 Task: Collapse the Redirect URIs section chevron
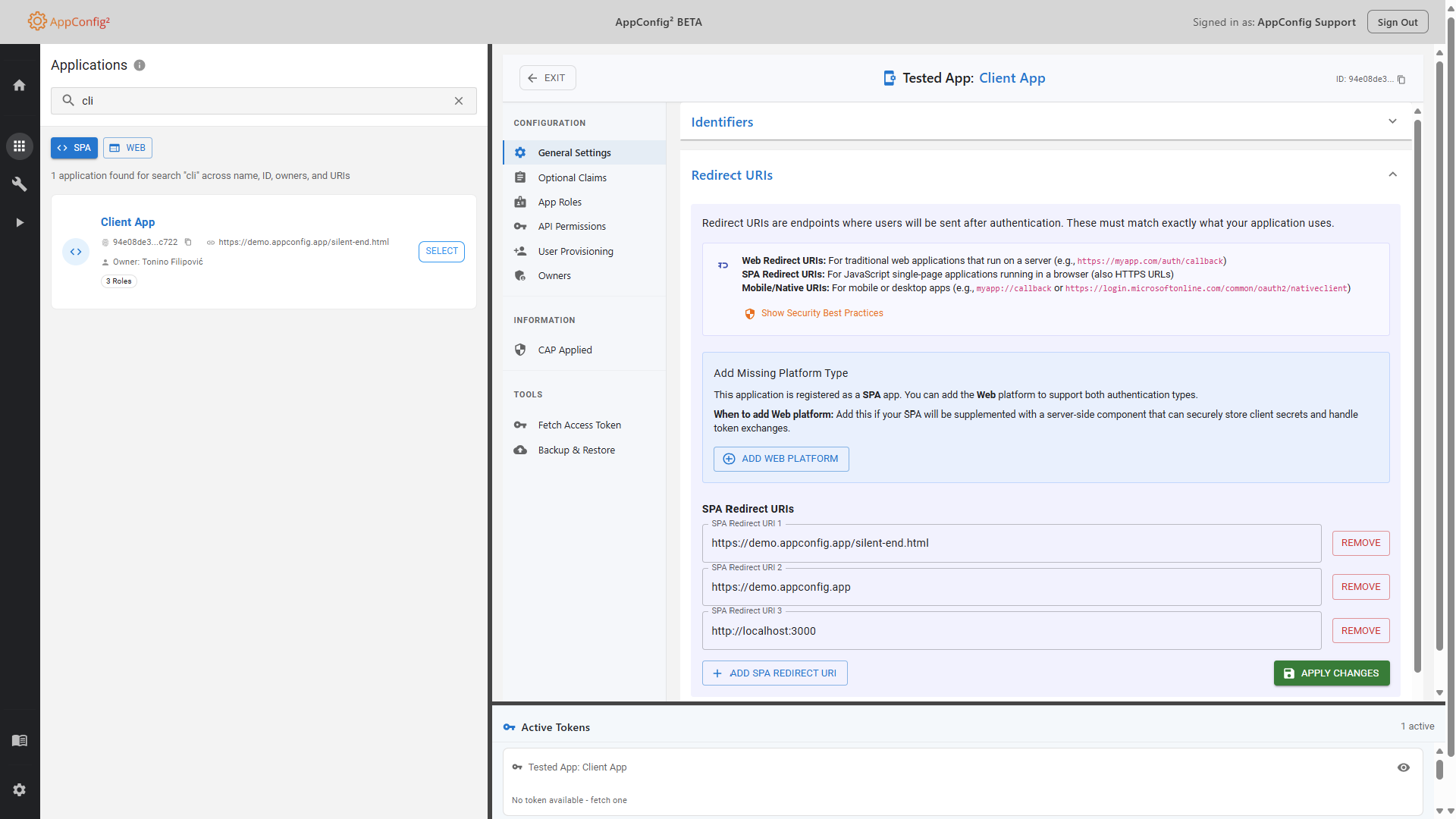pos(1392,174)
